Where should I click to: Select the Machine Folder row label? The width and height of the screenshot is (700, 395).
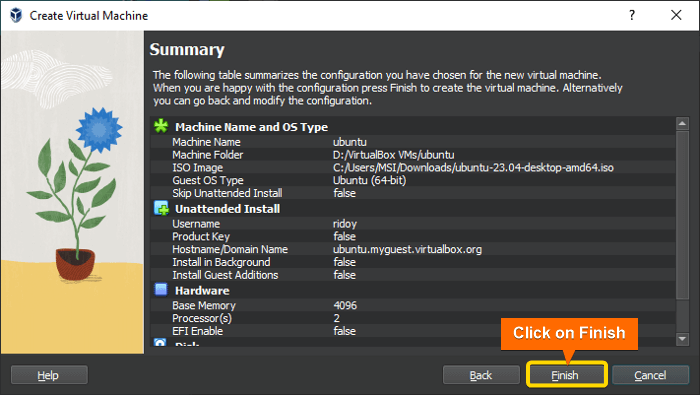(x=208, y=155)
